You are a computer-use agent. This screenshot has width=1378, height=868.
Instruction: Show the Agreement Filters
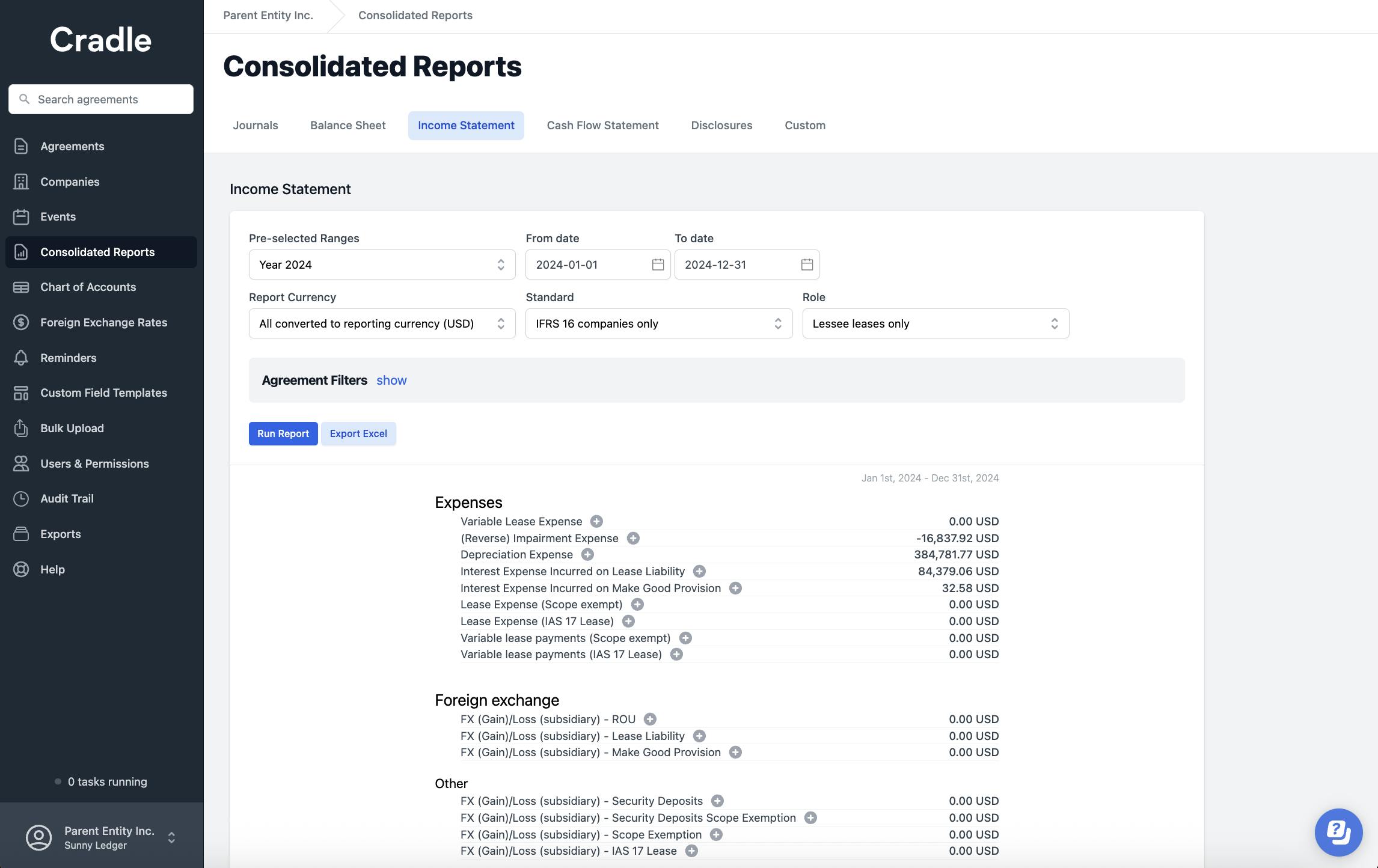tap(391, 381)
